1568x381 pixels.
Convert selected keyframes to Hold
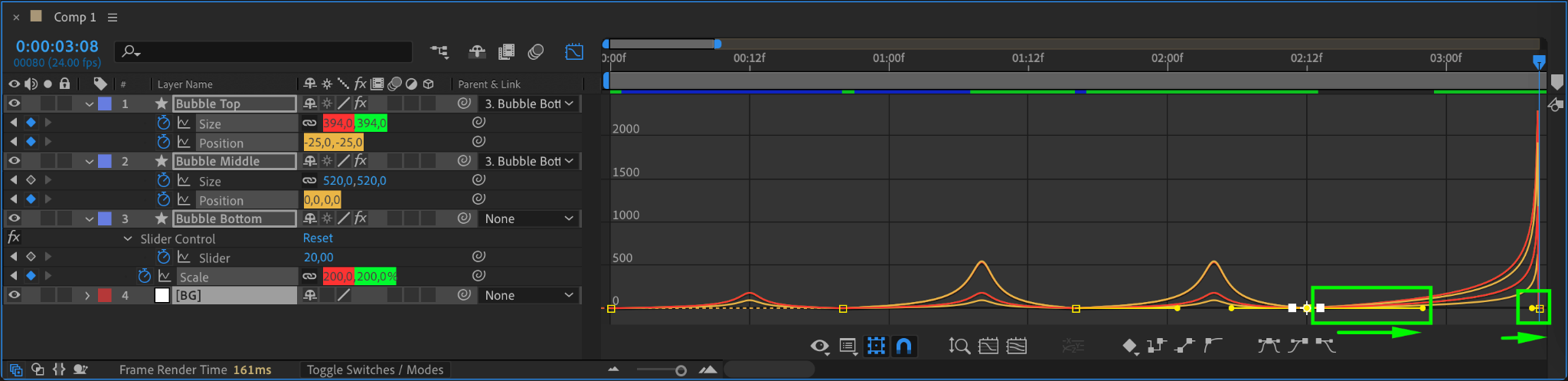pos(1156,347)
